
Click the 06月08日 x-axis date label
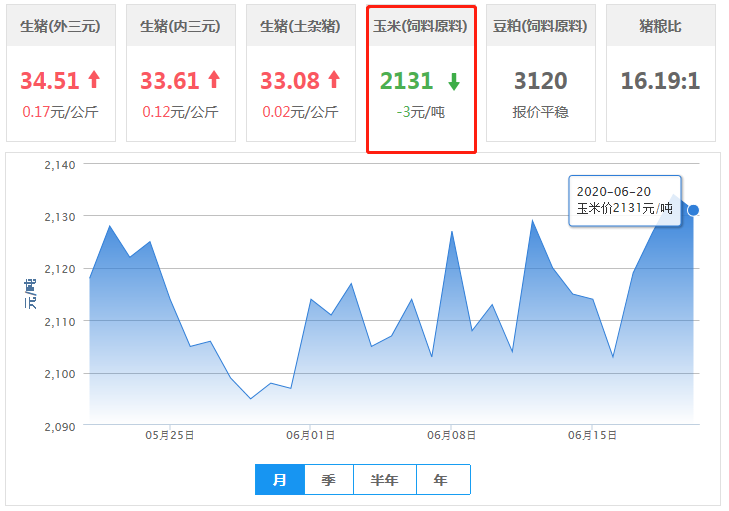point(451,435)
